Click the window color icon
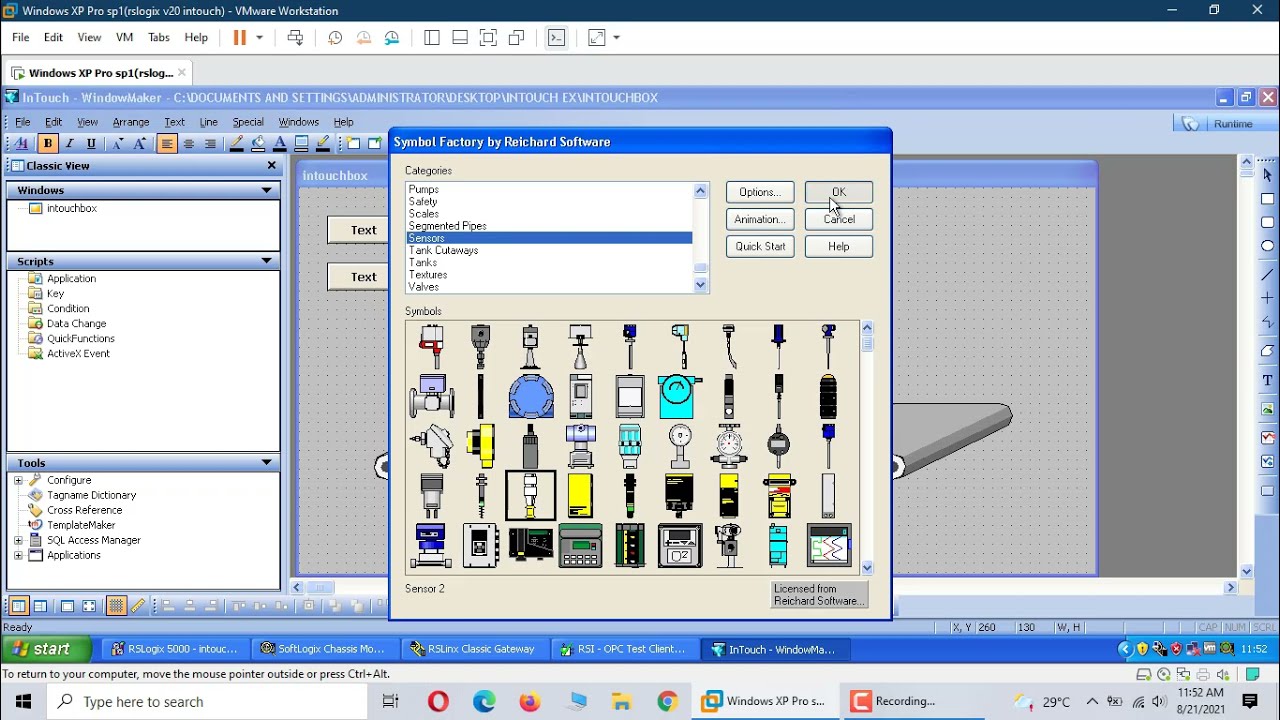The width and height of the screenshot is (1280, 720). coord(301,144)
